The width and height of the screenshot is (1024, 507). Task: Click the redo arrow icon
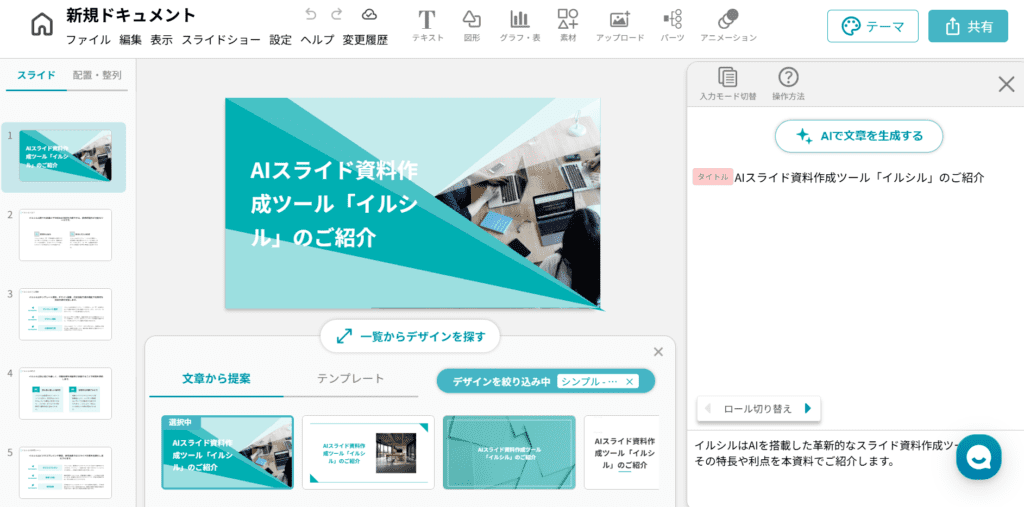[337, 14]
